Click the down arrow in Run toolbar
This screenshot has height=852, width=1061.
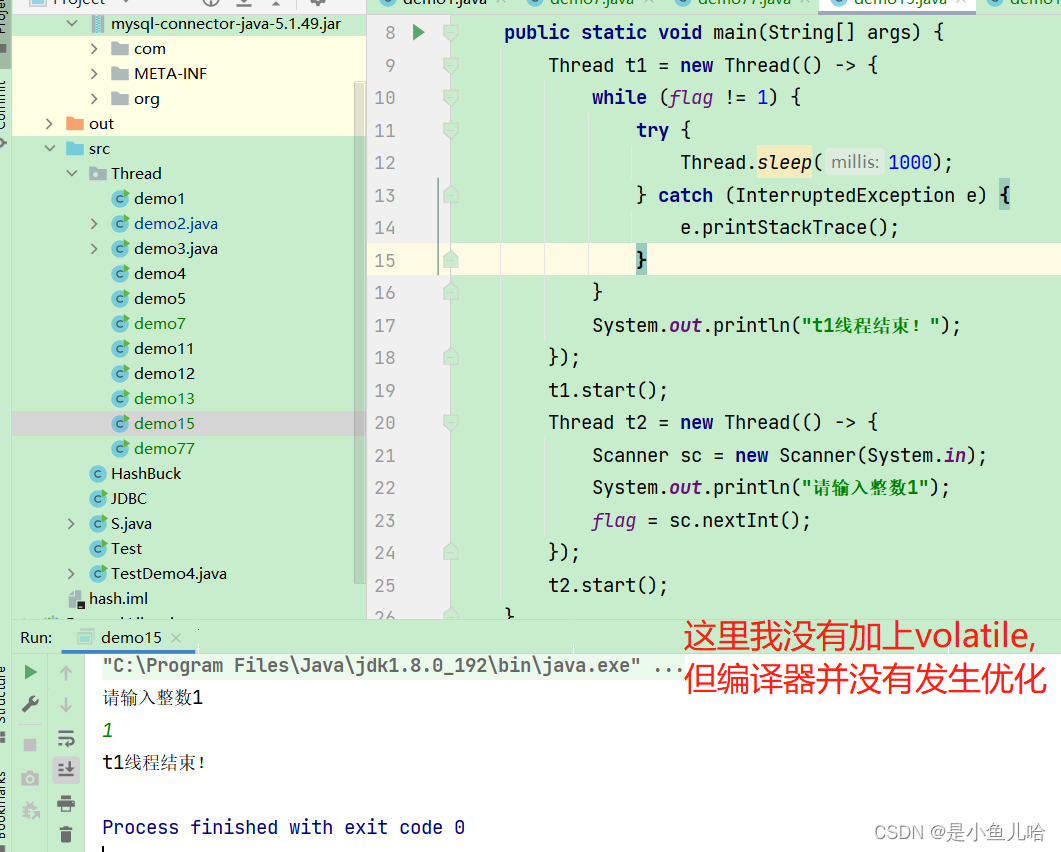(x=66, y=704)
